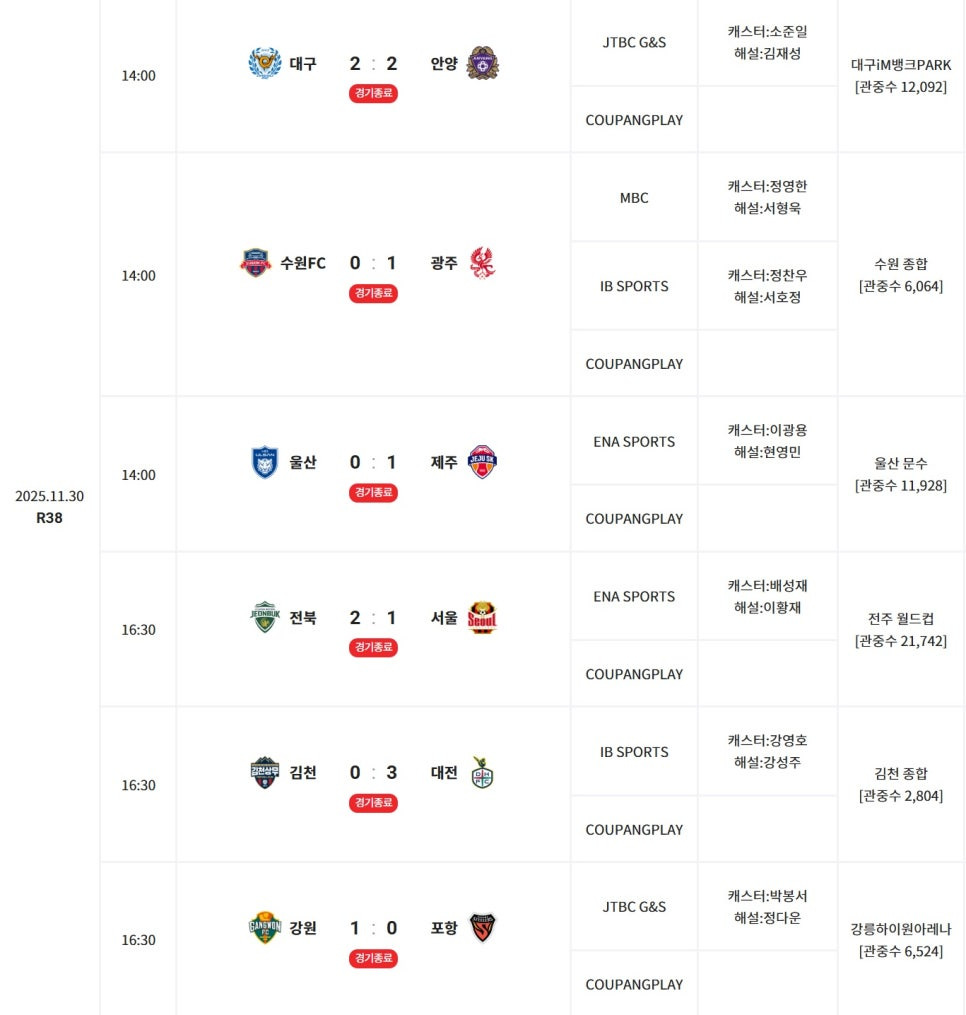The width and height of the screenshot is (966, 1015).
Task: Open the Jeonbuk team crest
Action: pyautogui.click(x=265, y=618)
